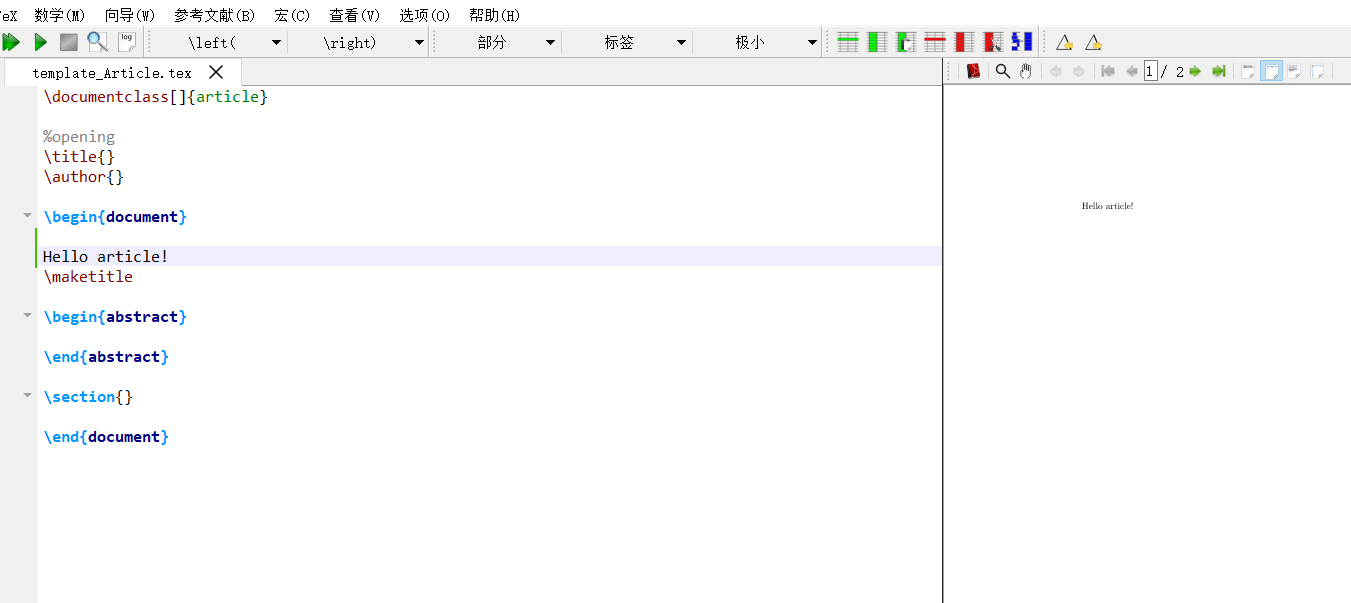
Task: Select the magnifier tool in PDF viewer
Action: (1002, 70)
